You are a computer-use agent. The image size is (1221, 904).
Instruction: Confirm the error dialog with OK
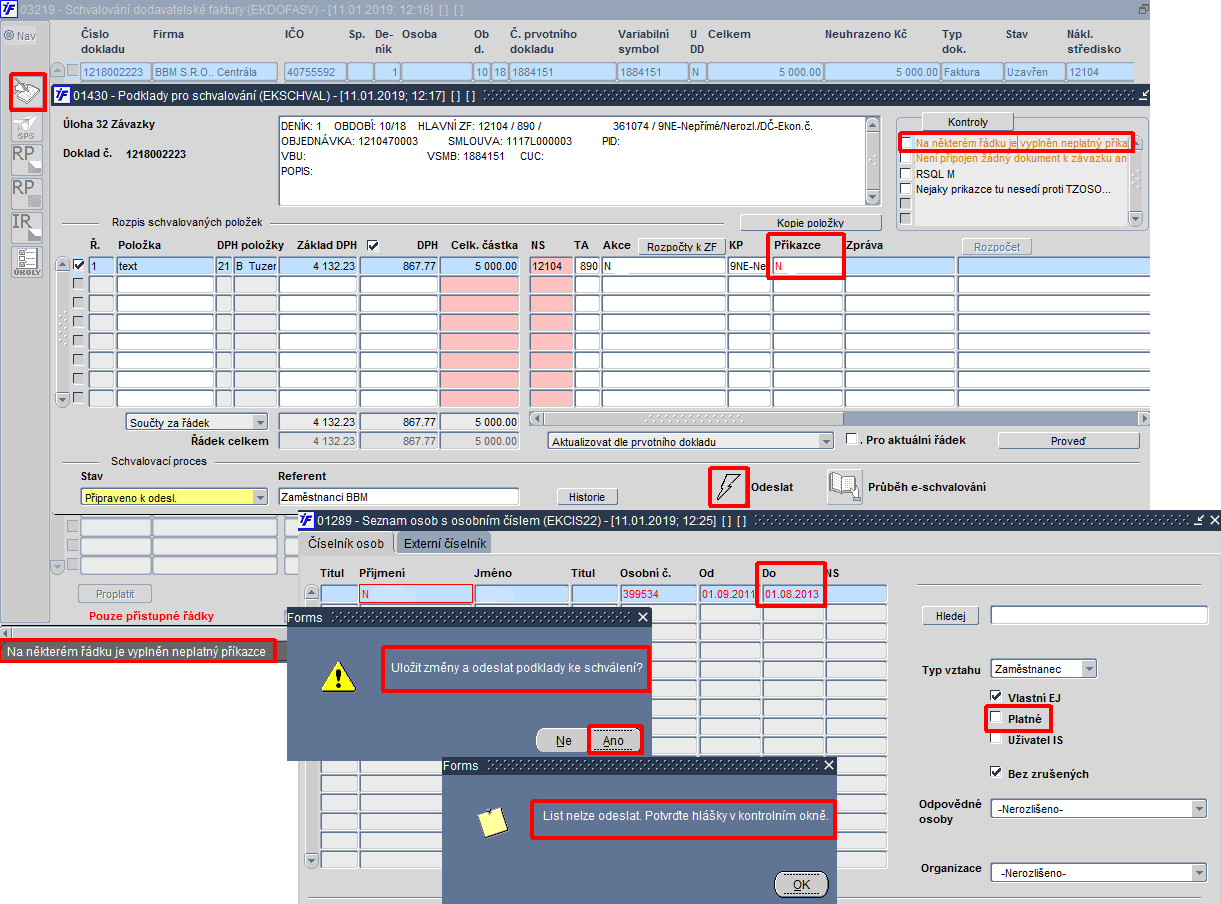click(802, 884)
